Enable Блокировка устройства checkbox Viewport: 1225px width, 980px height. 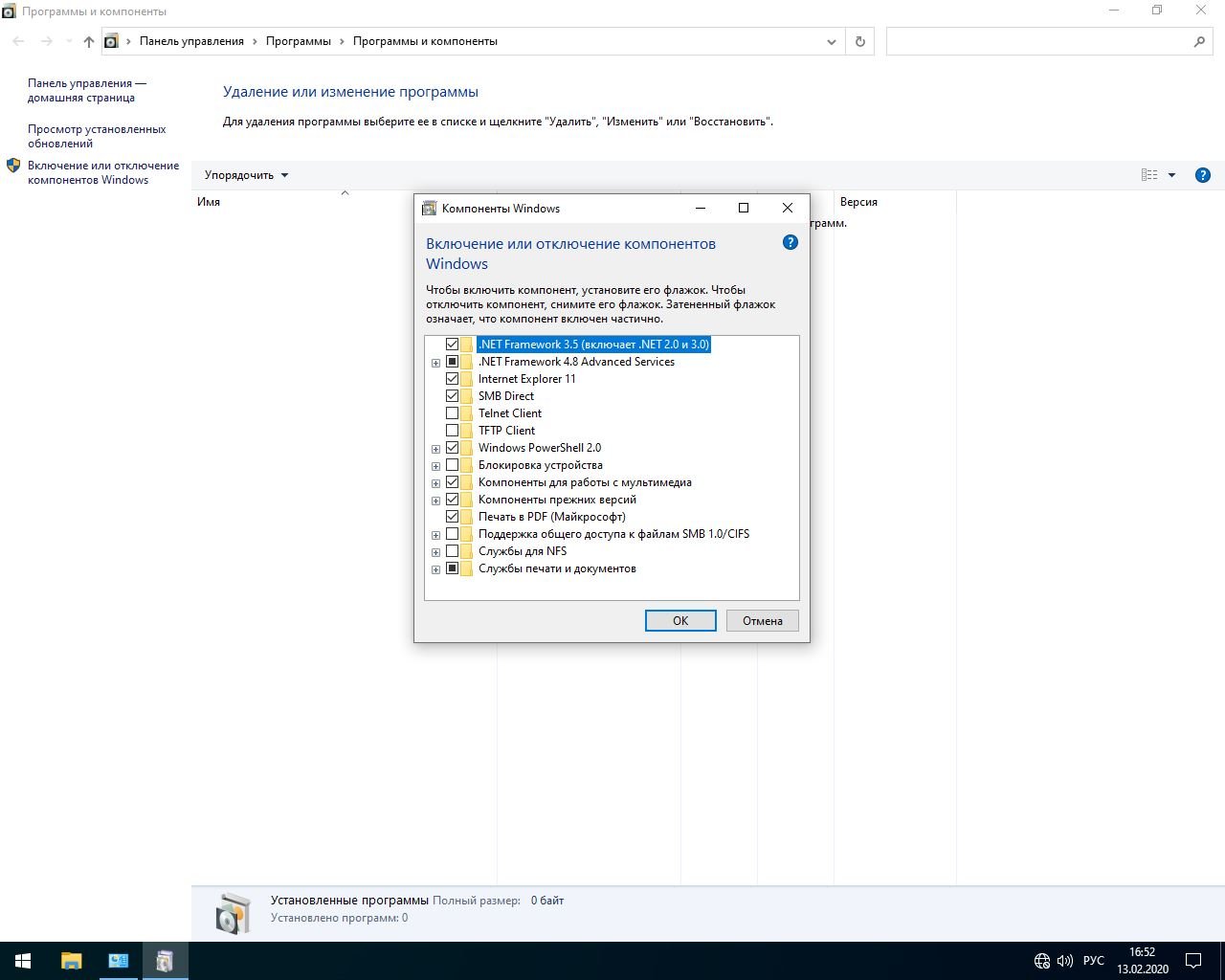coord(452,465)
